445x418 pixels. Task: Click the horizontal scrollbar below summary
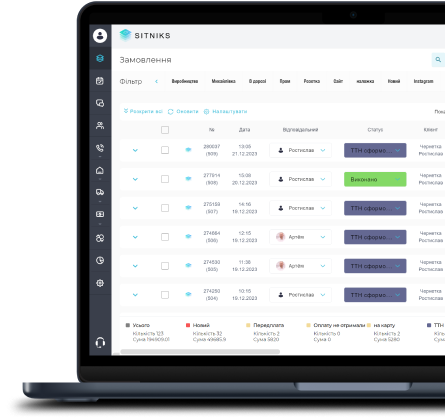(200, 351)
